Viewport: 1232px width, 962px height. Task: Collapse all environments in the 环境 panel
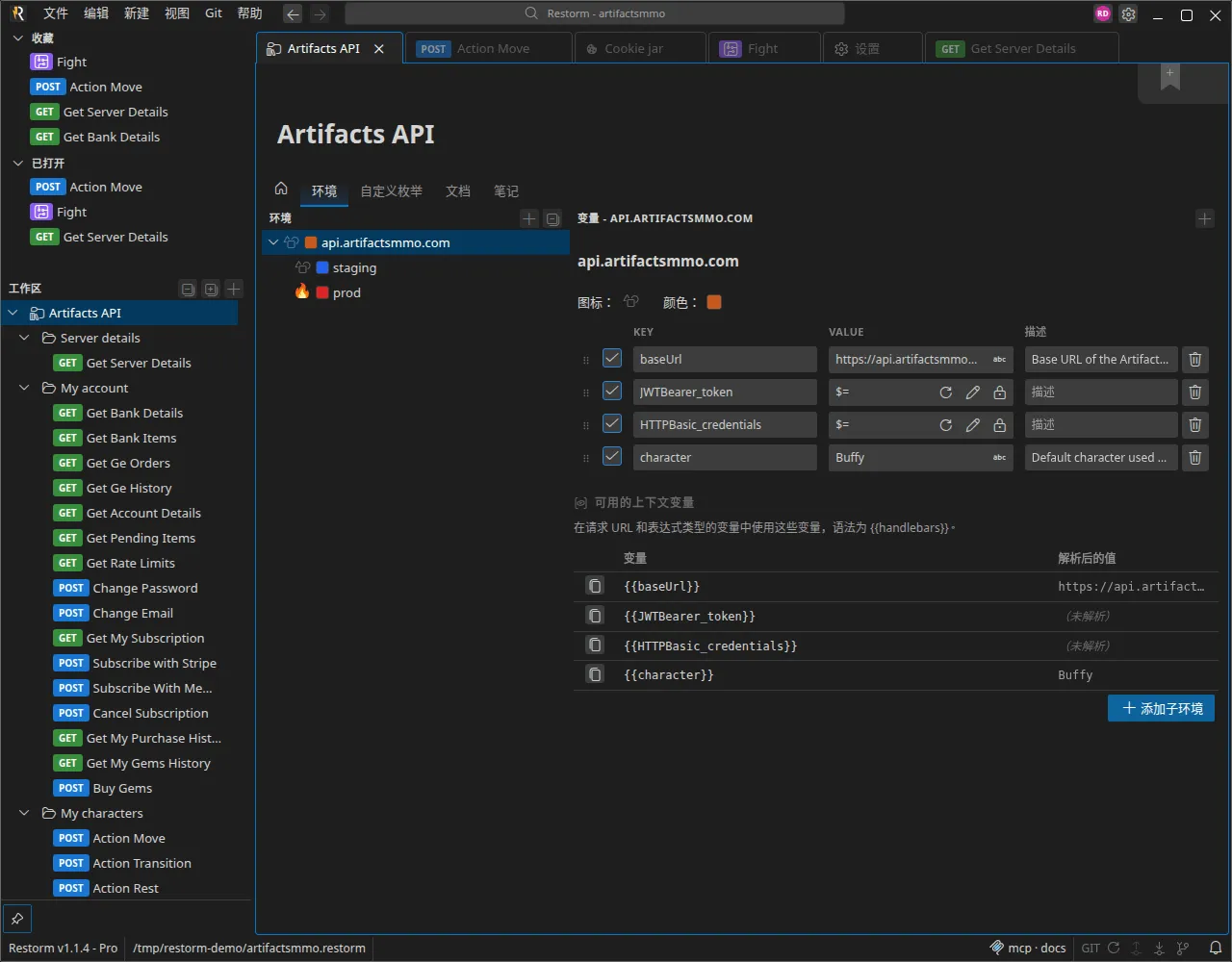[x=552, y=219]
